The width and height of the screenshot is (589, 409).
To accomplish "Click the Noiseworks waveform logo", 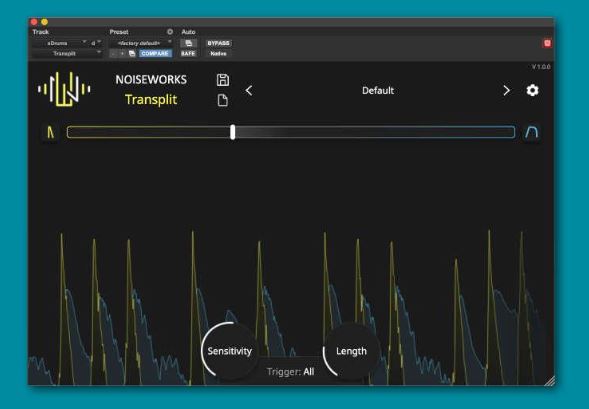I will click(x=64, y=89).
